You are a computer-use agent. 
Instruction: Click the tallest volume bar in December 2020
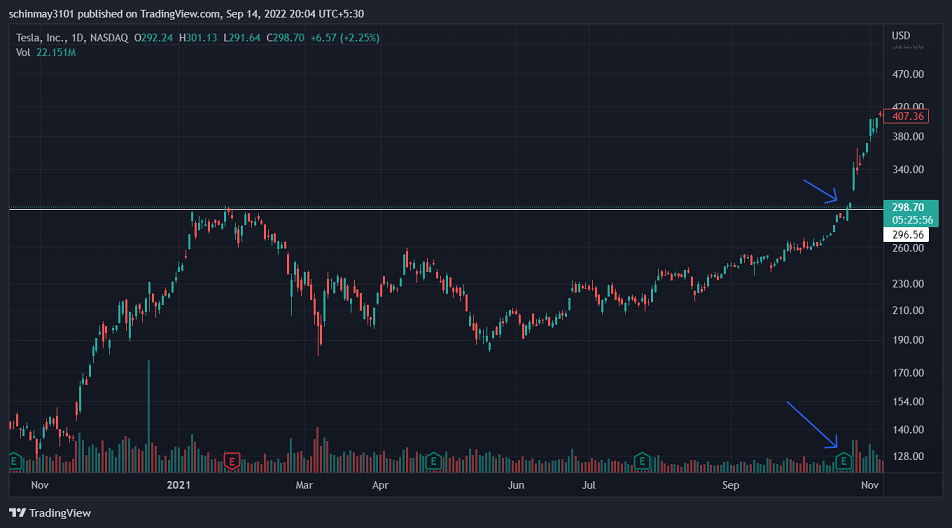tap(149, 416)
